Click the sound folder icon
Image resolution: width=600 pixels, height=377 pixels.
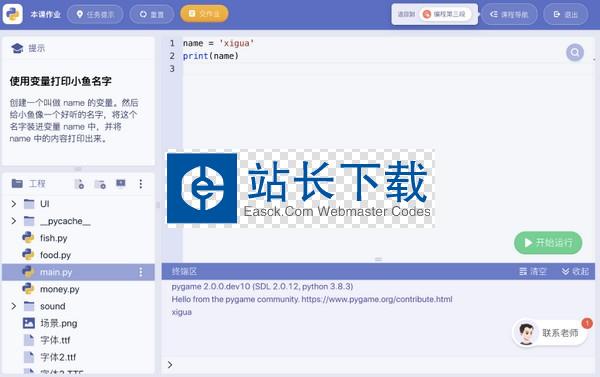29,306
